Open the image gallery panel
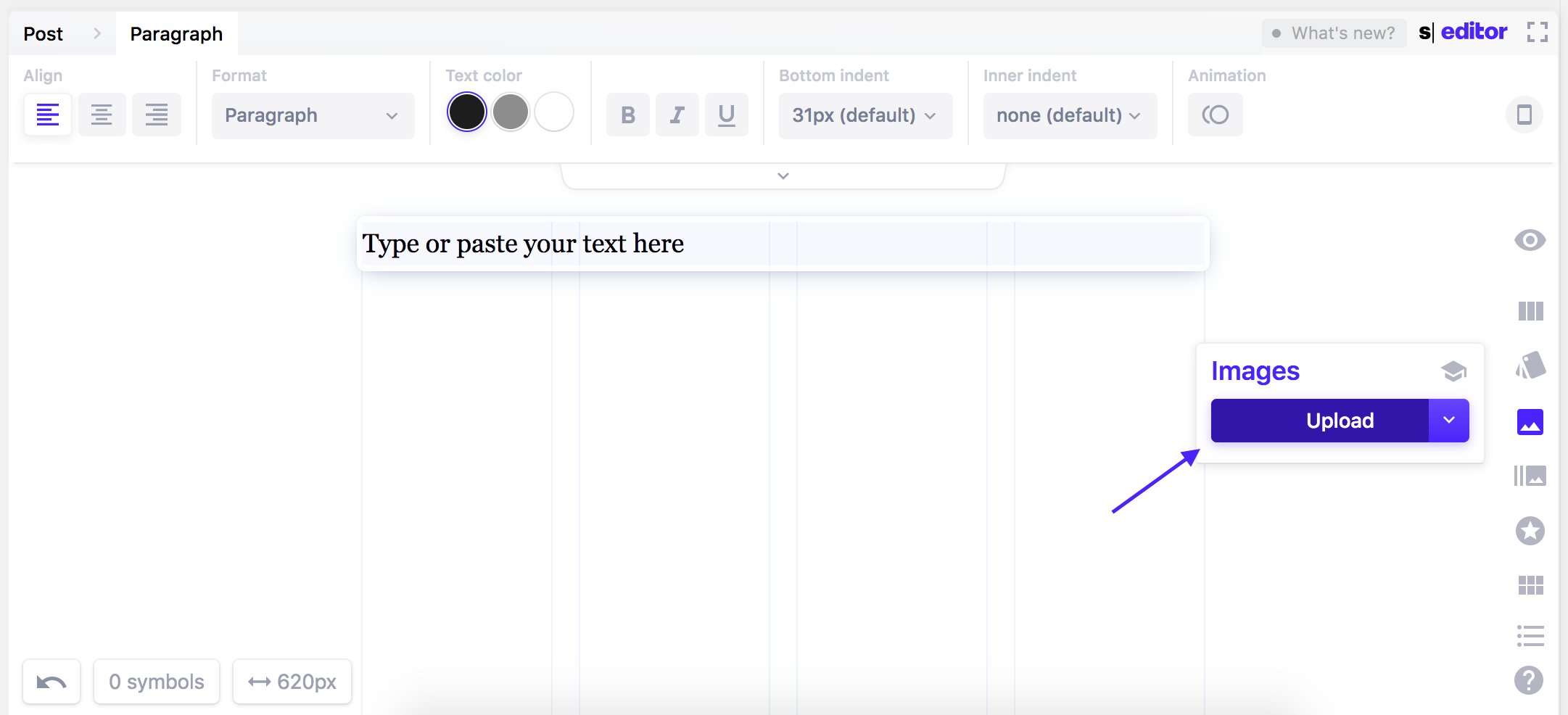Screen dimensions: 1568x715 (x=1530, y=476)
